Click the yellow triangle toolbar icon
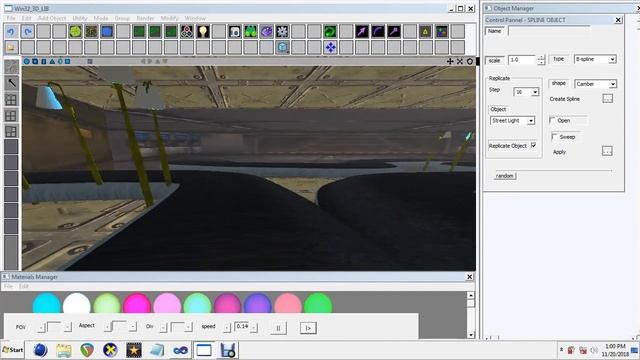The image size is (640, 360). point(426,31)
